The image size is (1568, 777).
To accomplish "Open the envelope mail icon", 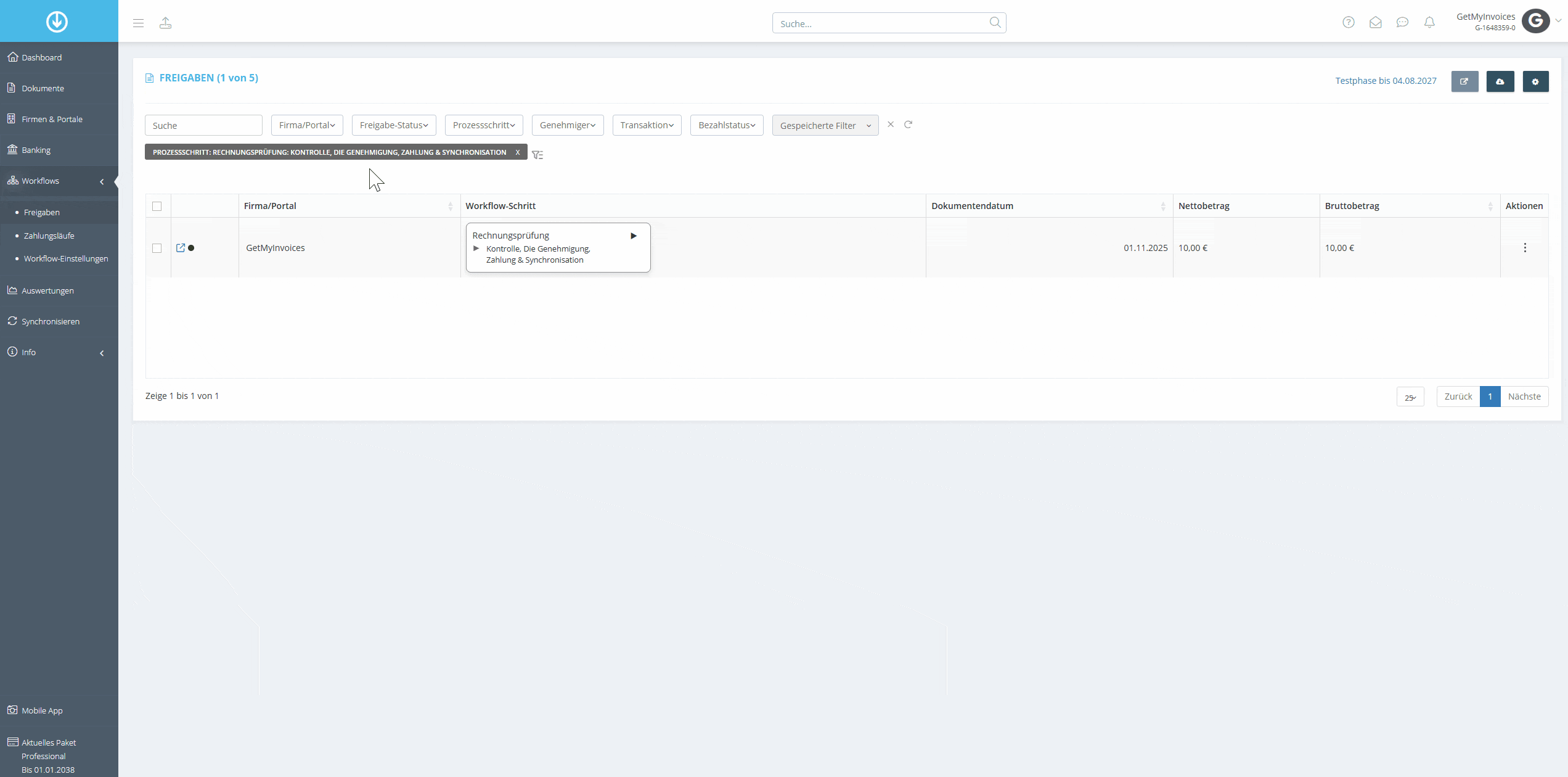I will pyautogui.click(x=1376, y=22).
